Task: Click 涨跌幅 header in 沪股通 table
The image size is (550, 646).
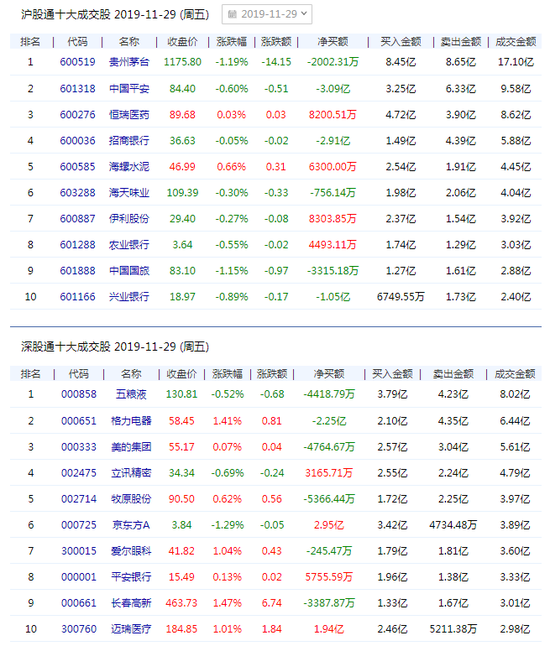Action: (232, 42)
